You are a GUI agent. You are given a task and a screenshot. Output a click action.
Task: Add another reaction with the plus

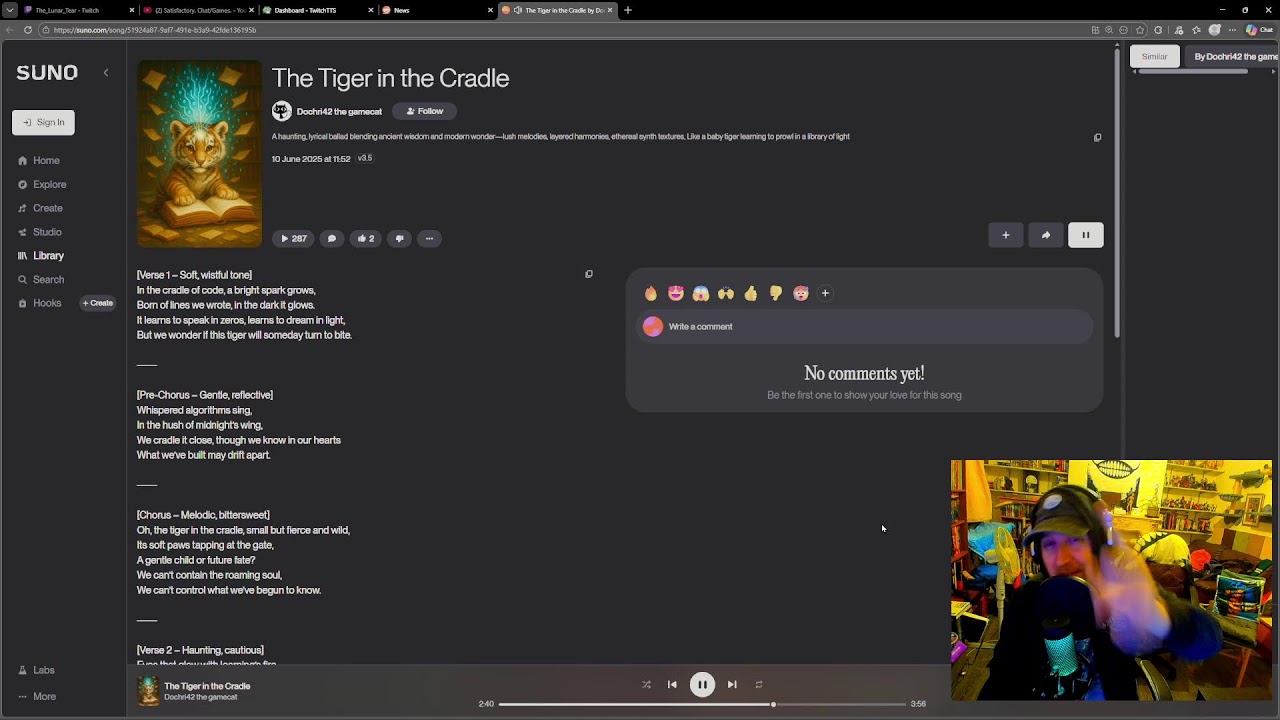point(825,293)
